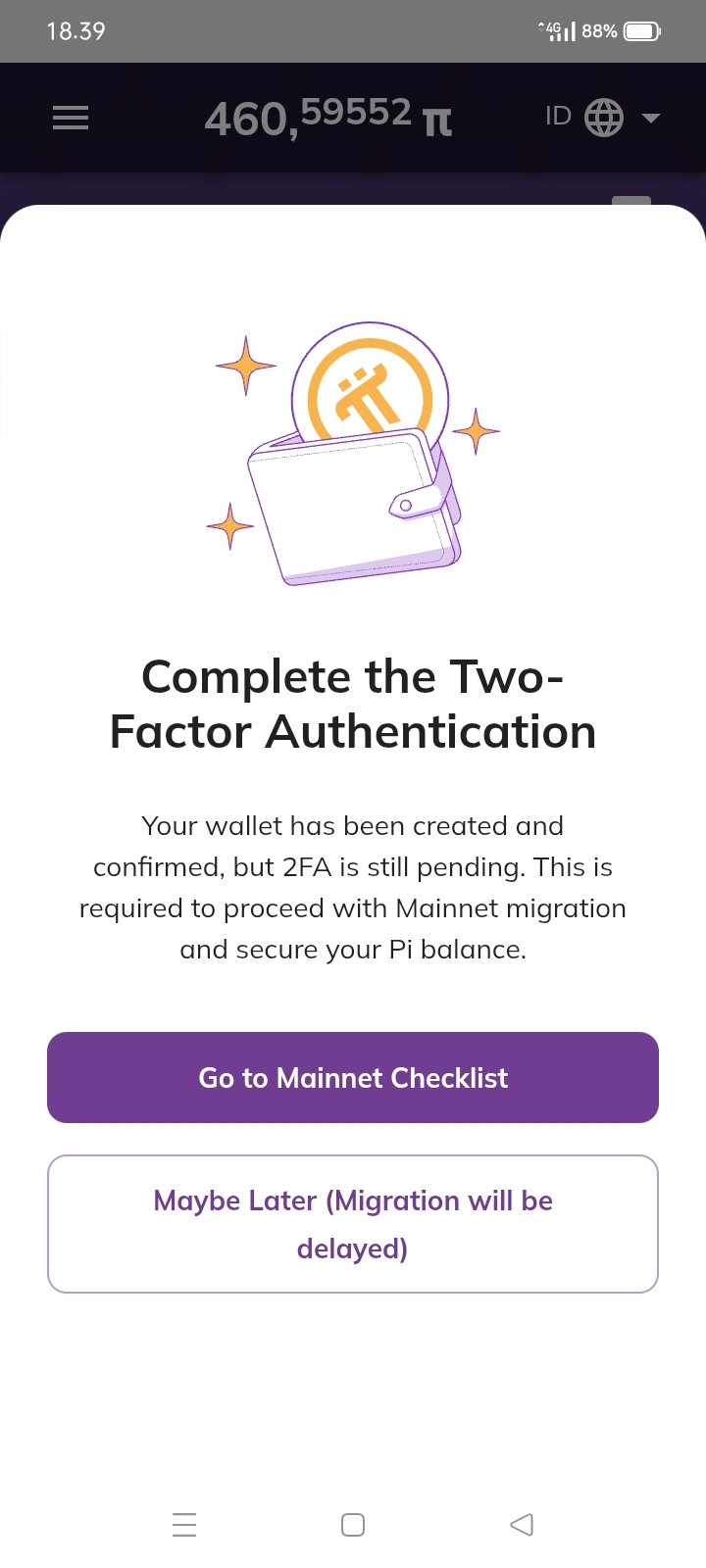Click the sparkle star right of coin
This screenshot has width=706, height=1568.
[x=476, y=431]
